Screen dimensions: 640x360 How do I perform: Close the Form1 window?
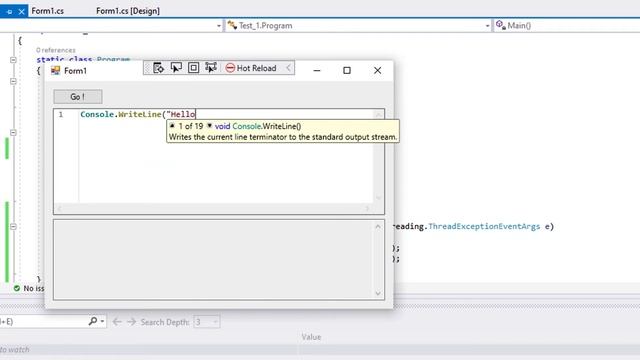pyautogui.click(x=378, y=71)
